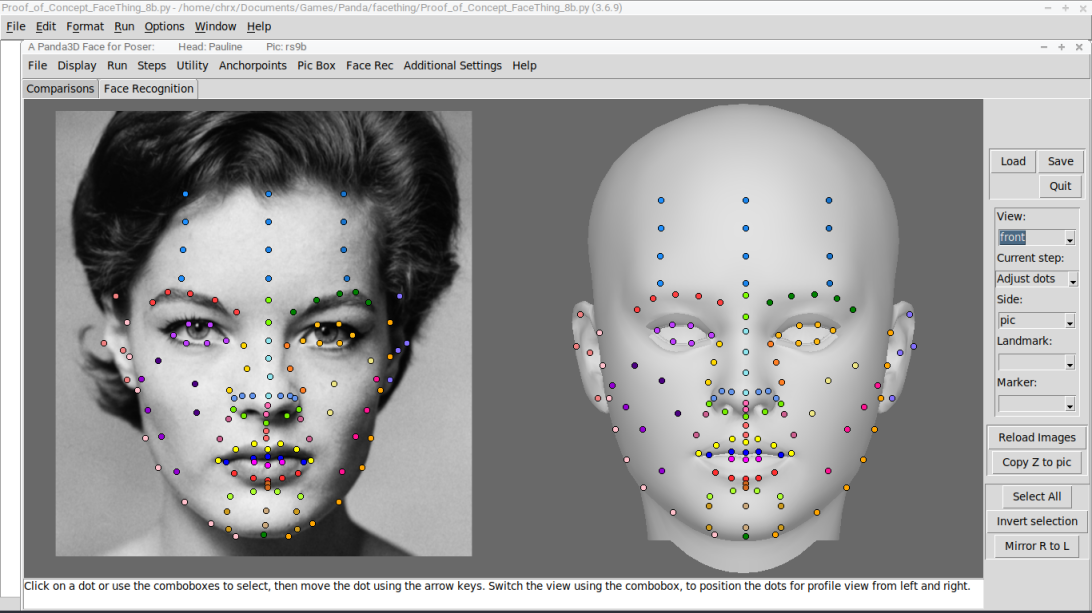The image size is (1092, 613).
Task: Open the outer Help menu beside Window
Action: click(x=258, y=26)
